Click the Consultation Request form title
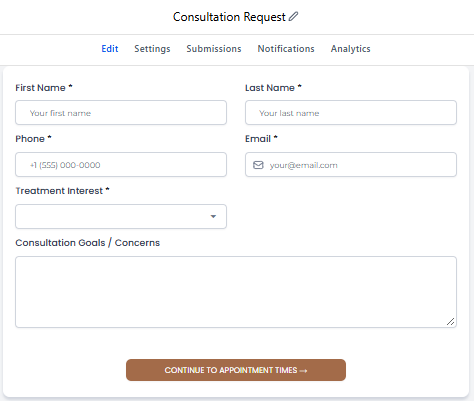Viewport: 474px width, 401px height. pyautogui.click(x=229, y=17)
